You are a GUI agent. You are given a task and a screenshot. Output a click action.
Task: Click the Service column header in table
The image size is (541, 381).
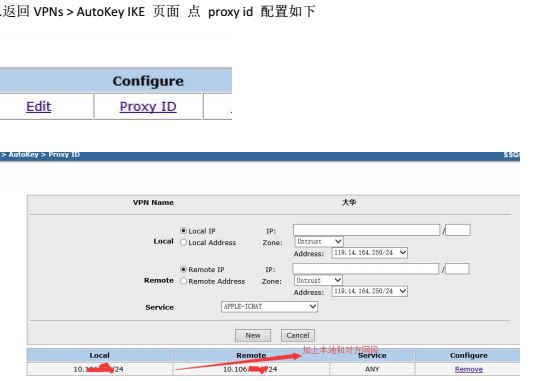[372, 355]
